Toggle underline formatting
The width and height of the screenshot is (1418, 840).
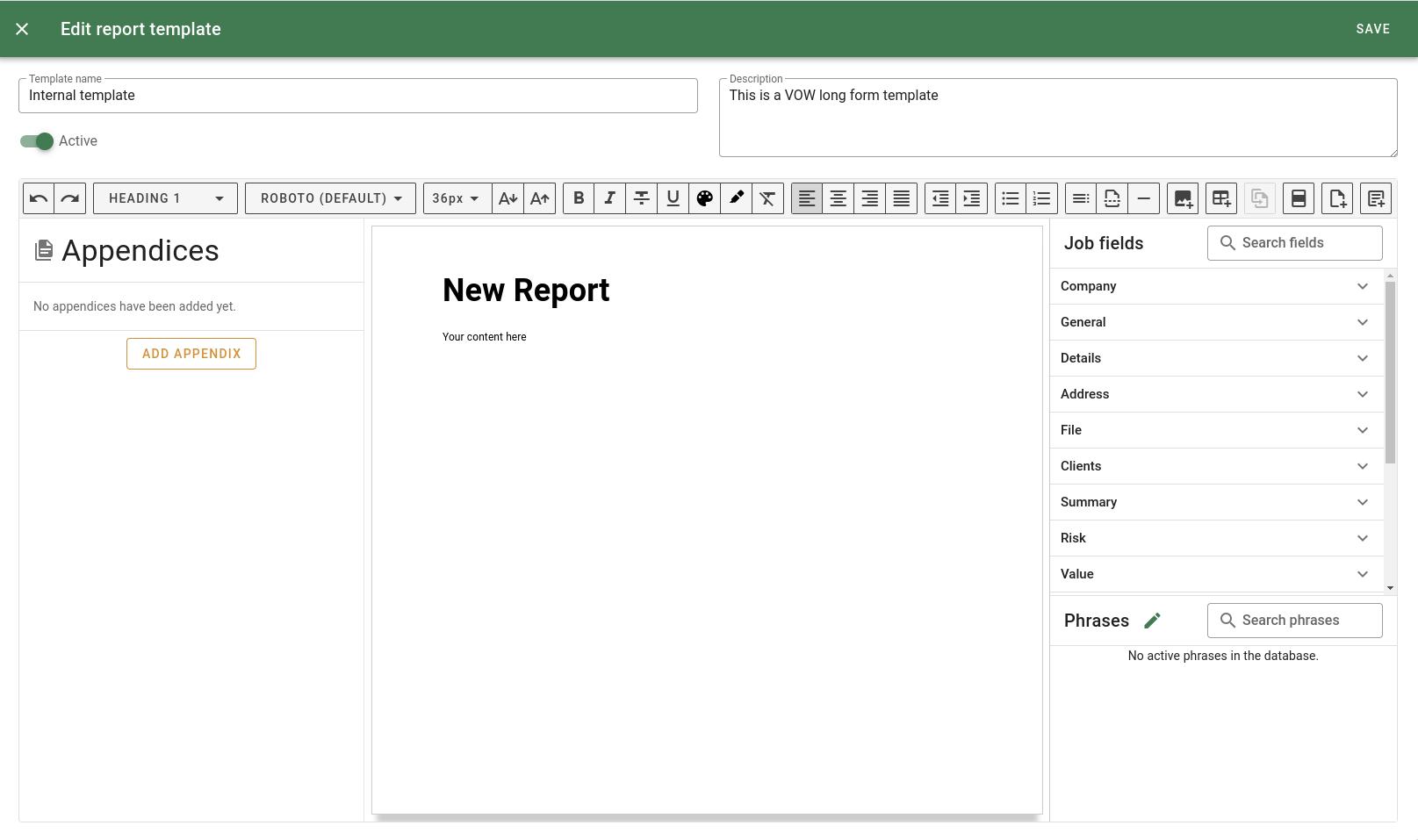[x=673, y=198]
